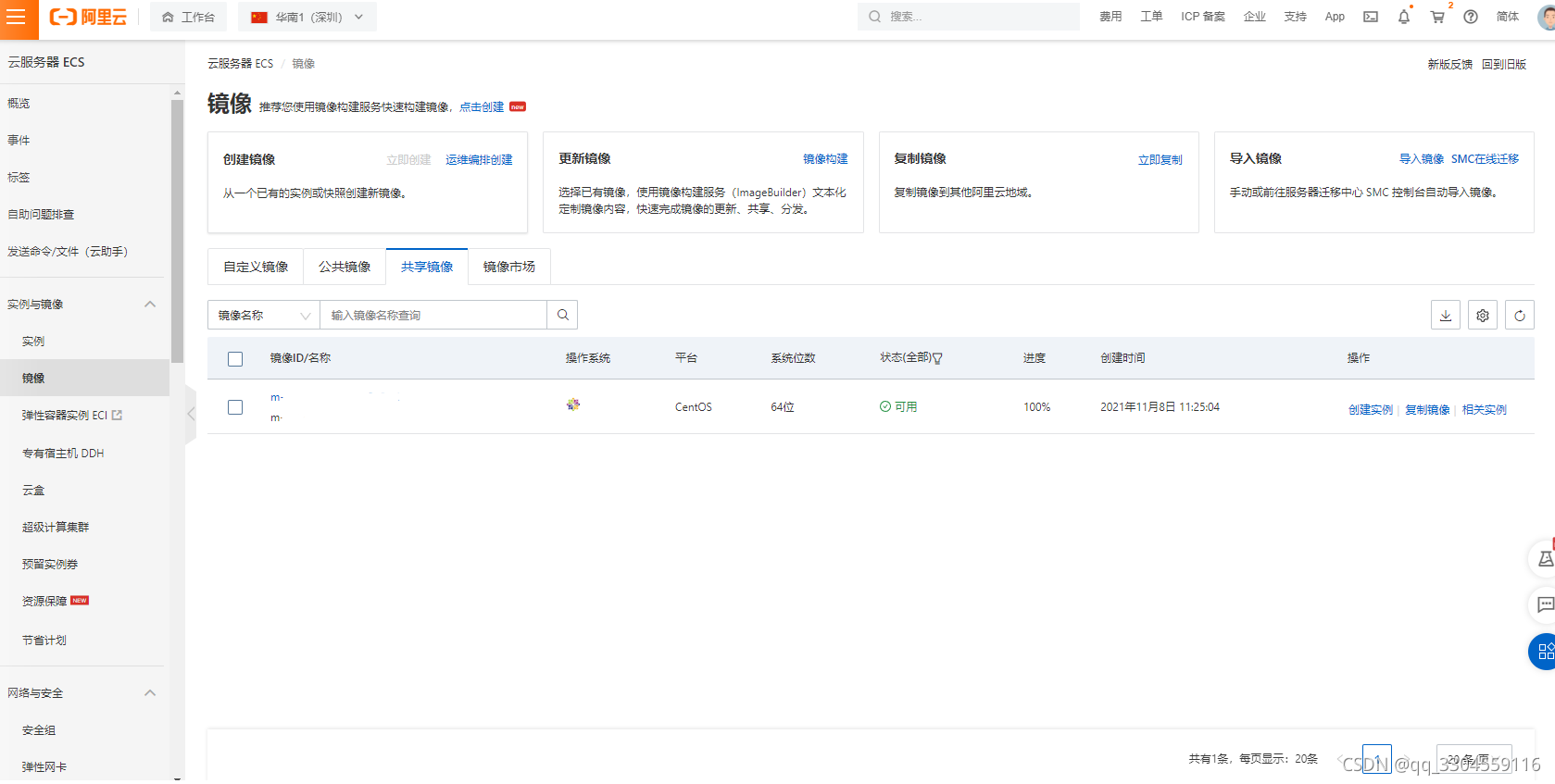Image resolution: width=1555 pixels, height=784 pixels.
Task: Open the 工作台 workbench home
Action: pos(188,18)
